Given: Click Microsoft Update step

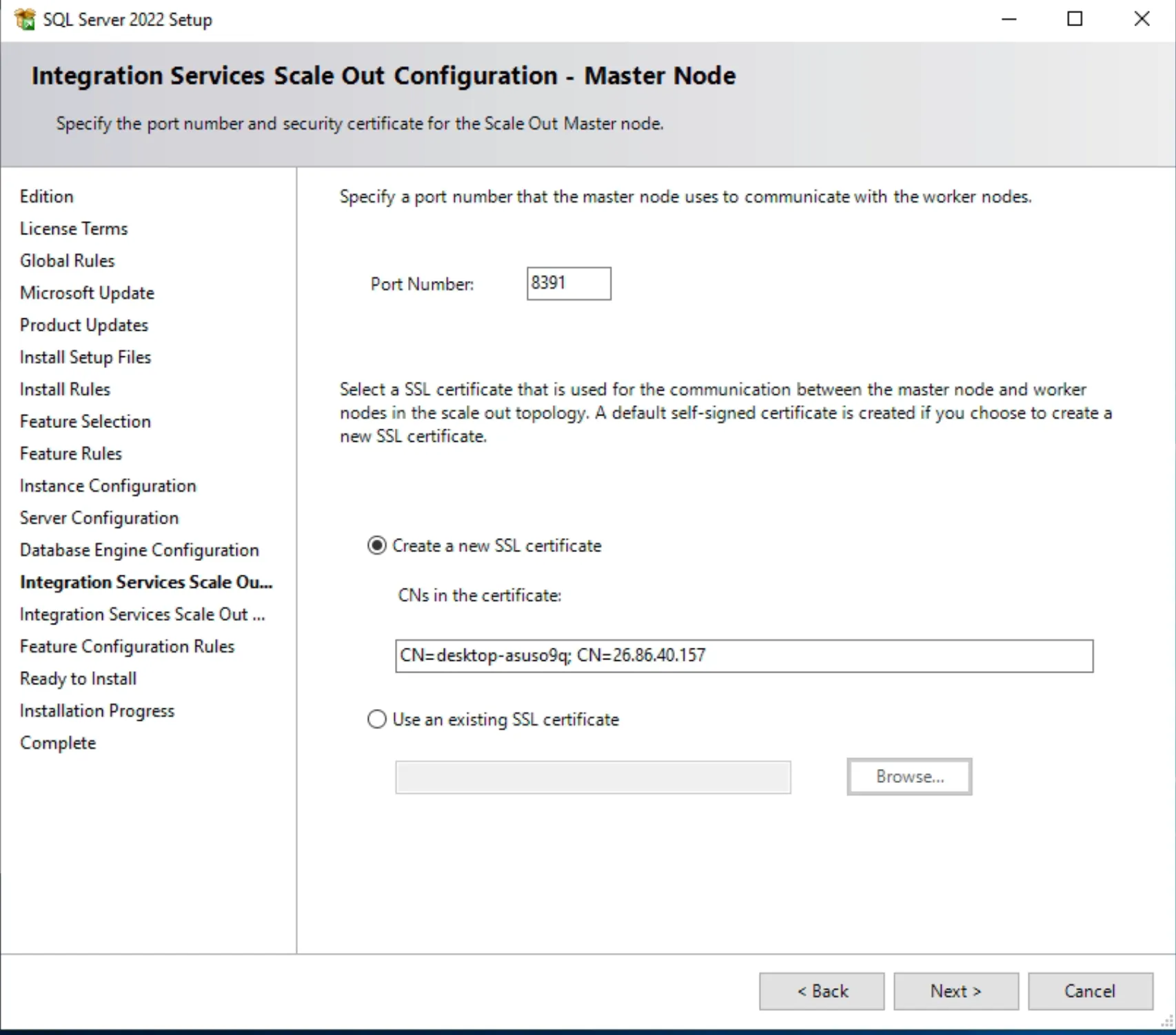Looking at the screenshot, I should pyautogui.click(x=87, y=293).
